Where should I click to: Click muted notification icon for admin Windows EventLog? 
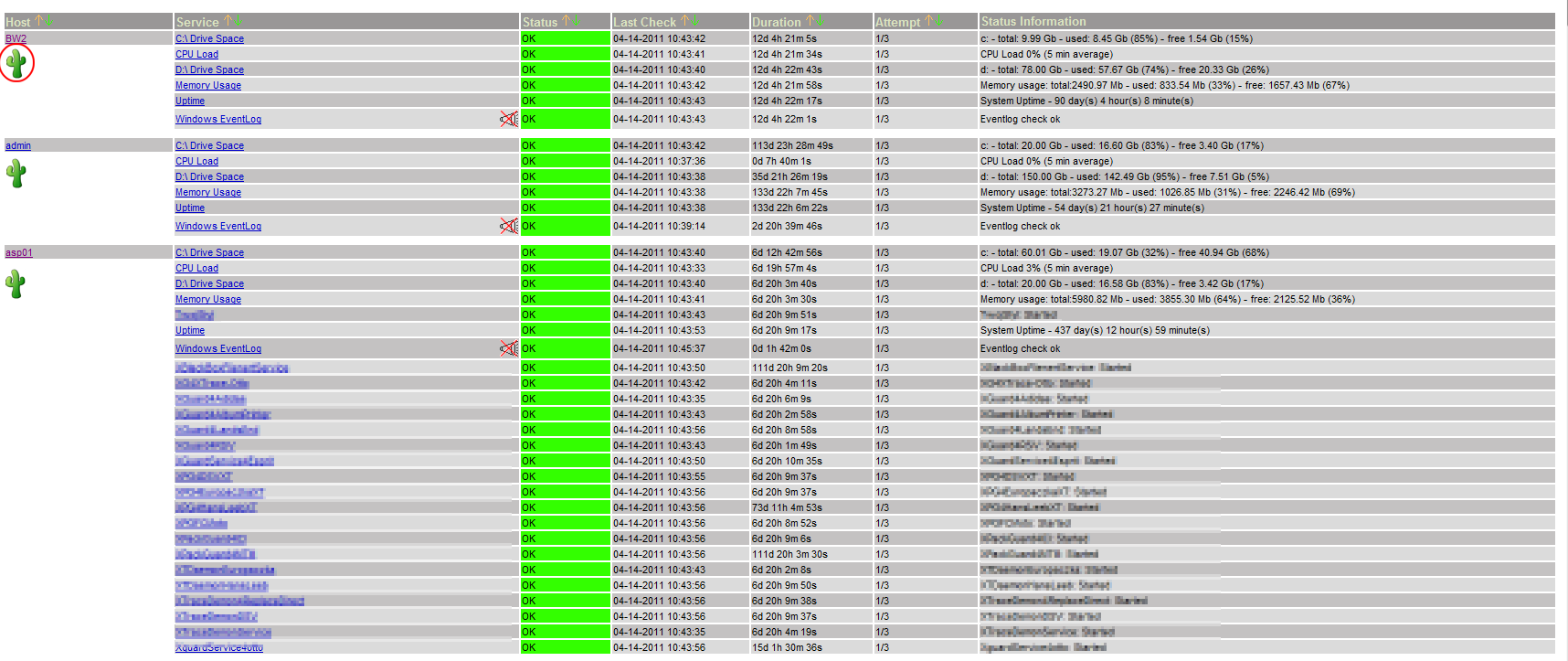pos(509,226)
